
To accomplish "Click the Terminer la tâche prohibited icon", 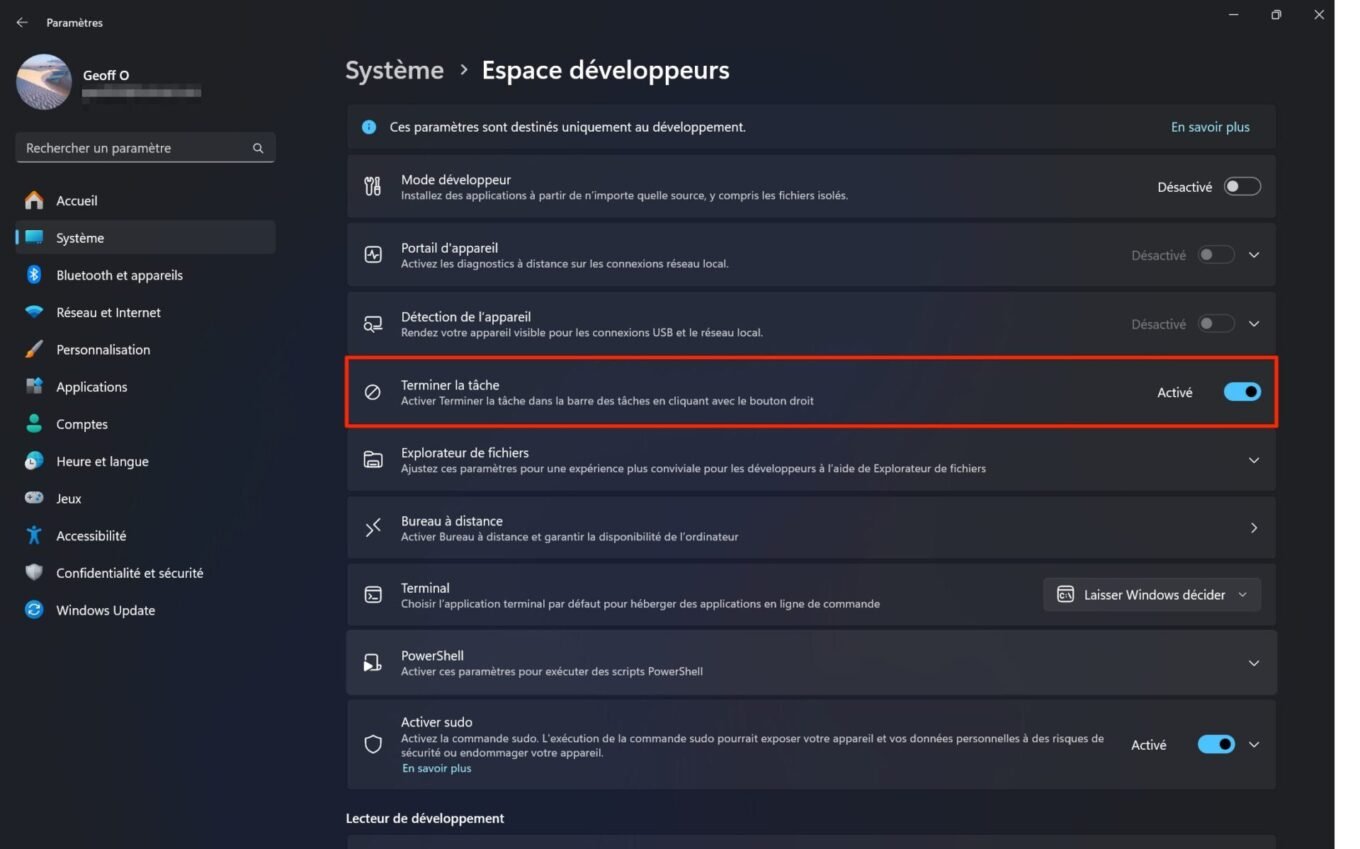I will [x=373, y=392].
